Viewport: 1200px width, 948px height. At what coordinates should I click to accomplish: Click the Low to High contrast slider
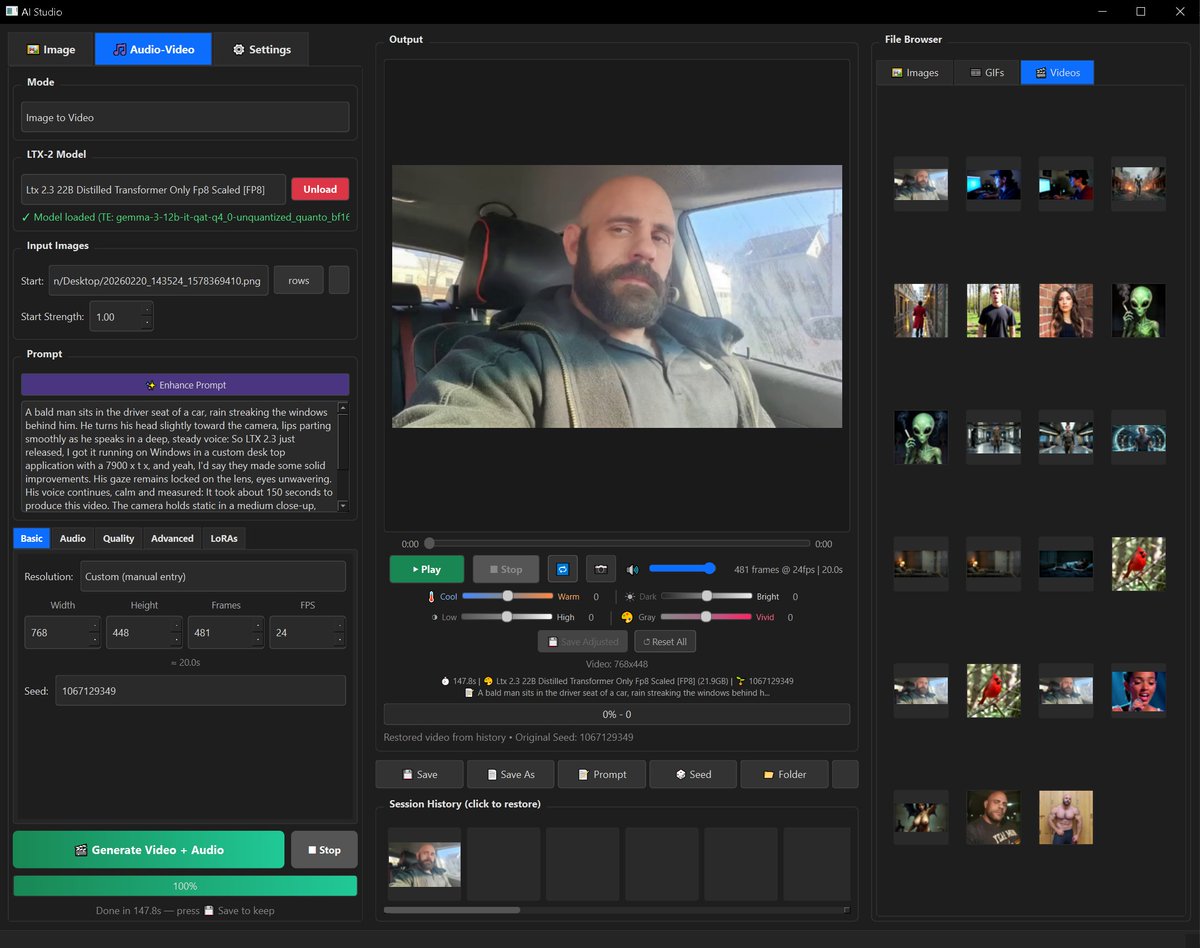tap(507, 617)
